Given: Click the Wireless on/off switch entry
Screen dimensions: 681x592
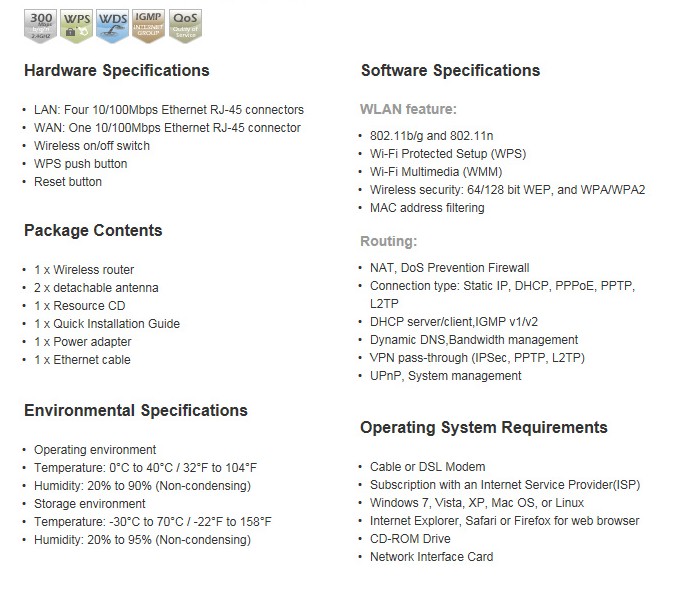Looking at the screenshot, I should tap(92, 146).
